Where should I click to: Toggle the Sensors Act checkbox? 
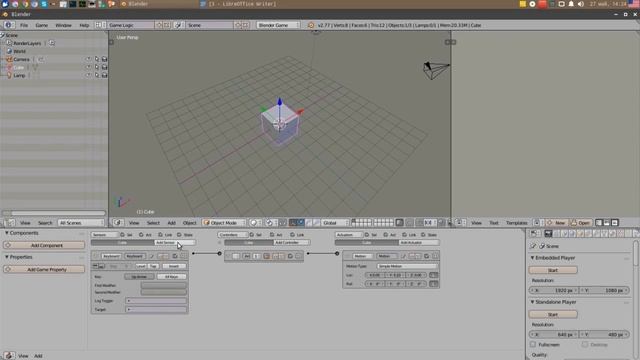point(141,235)
